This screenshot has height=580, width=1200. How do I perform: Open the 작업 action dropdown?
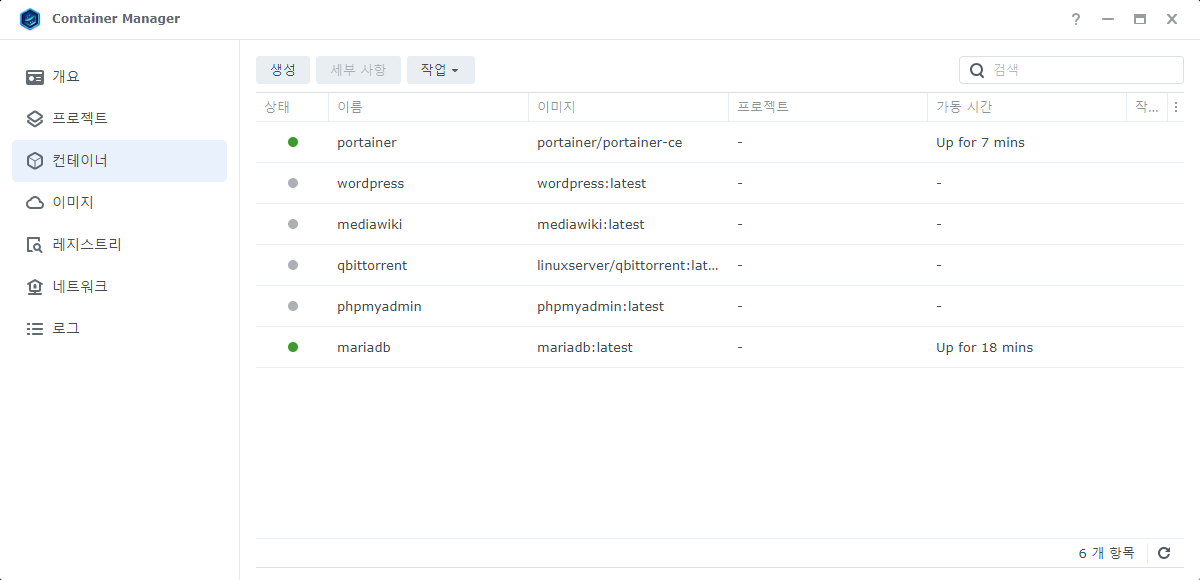[x=440, y=70]
